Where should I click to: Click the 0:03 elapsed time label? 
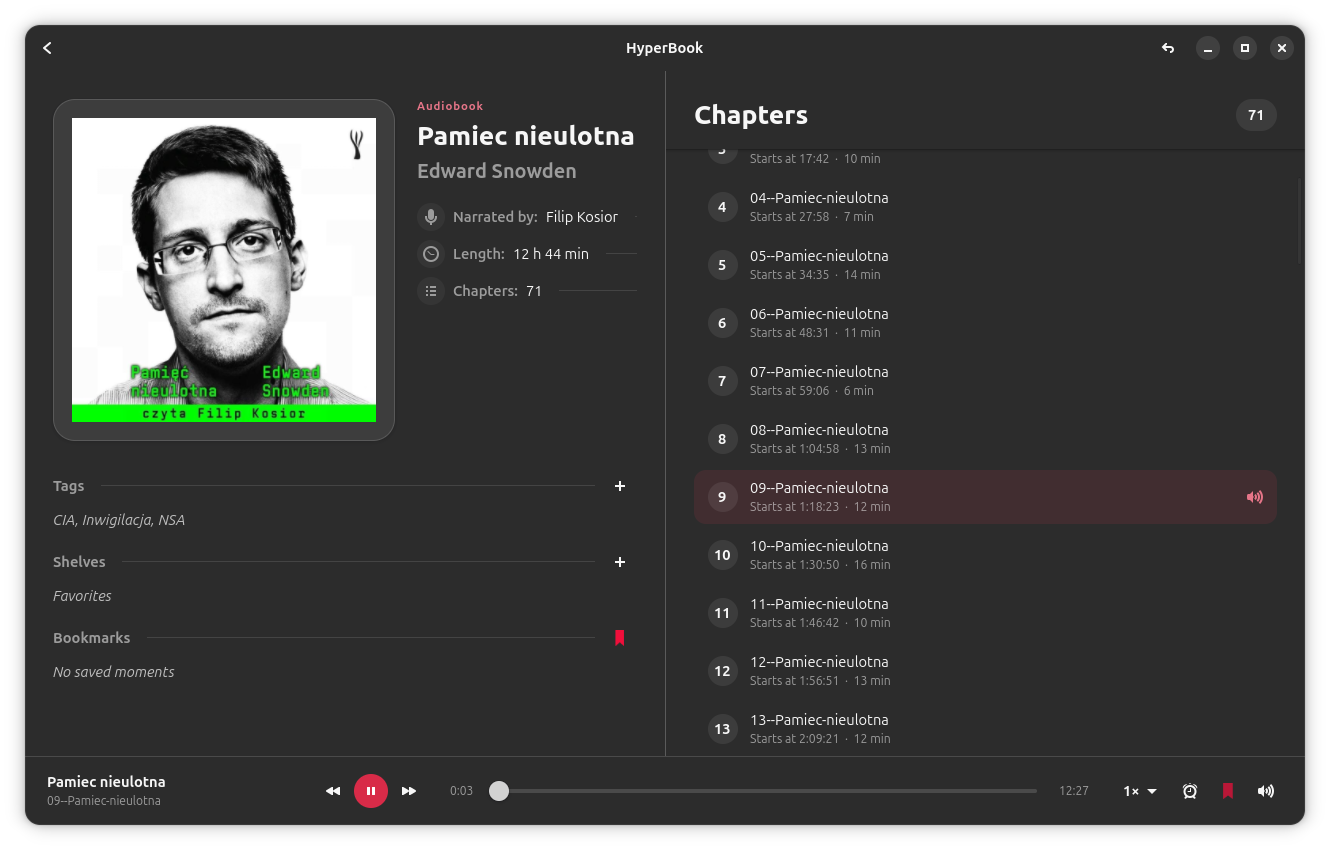click(461, 791)
